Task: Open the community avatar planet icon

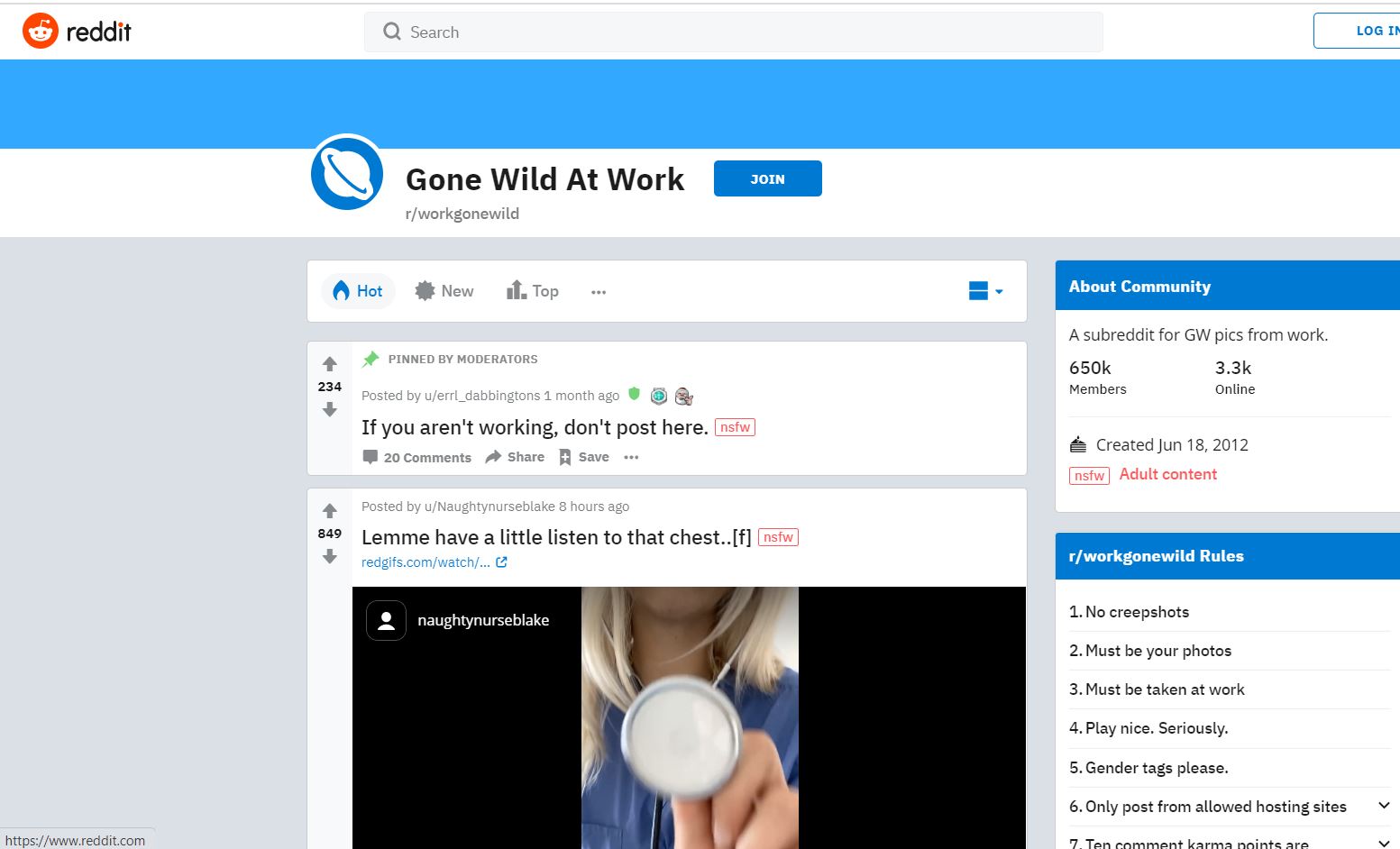Action: click(347, 174)
